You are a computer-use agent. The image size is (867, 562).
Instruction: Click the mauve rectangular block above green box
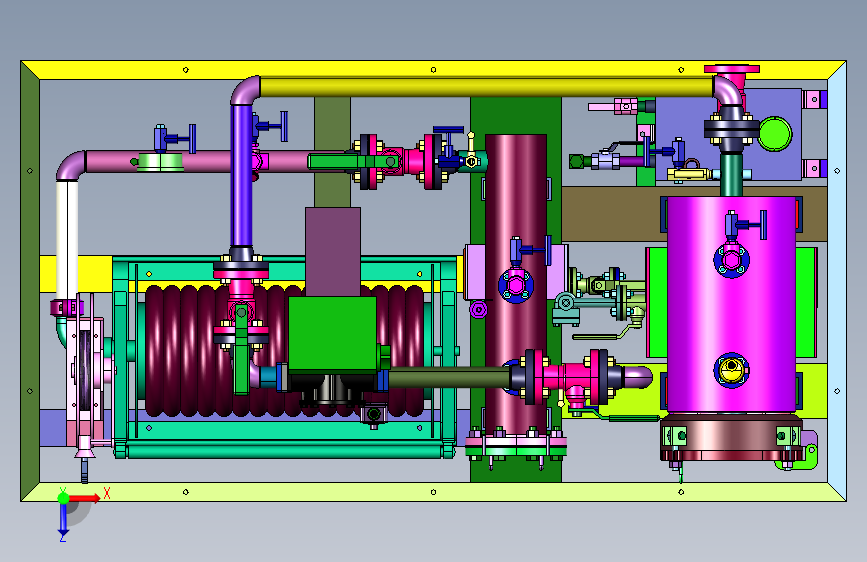click(333, 252)
